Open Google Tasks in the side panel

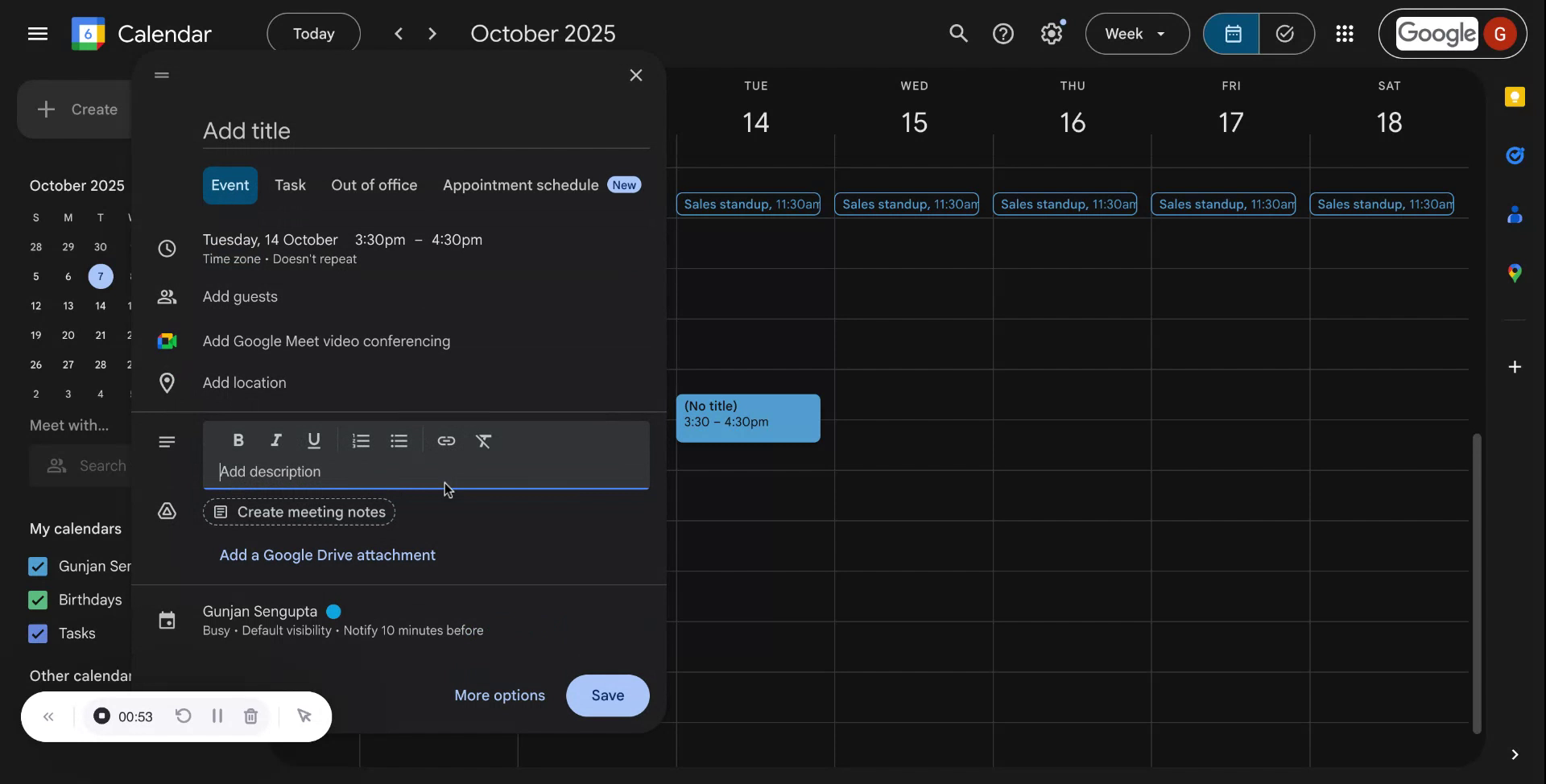coord(1515,155)
